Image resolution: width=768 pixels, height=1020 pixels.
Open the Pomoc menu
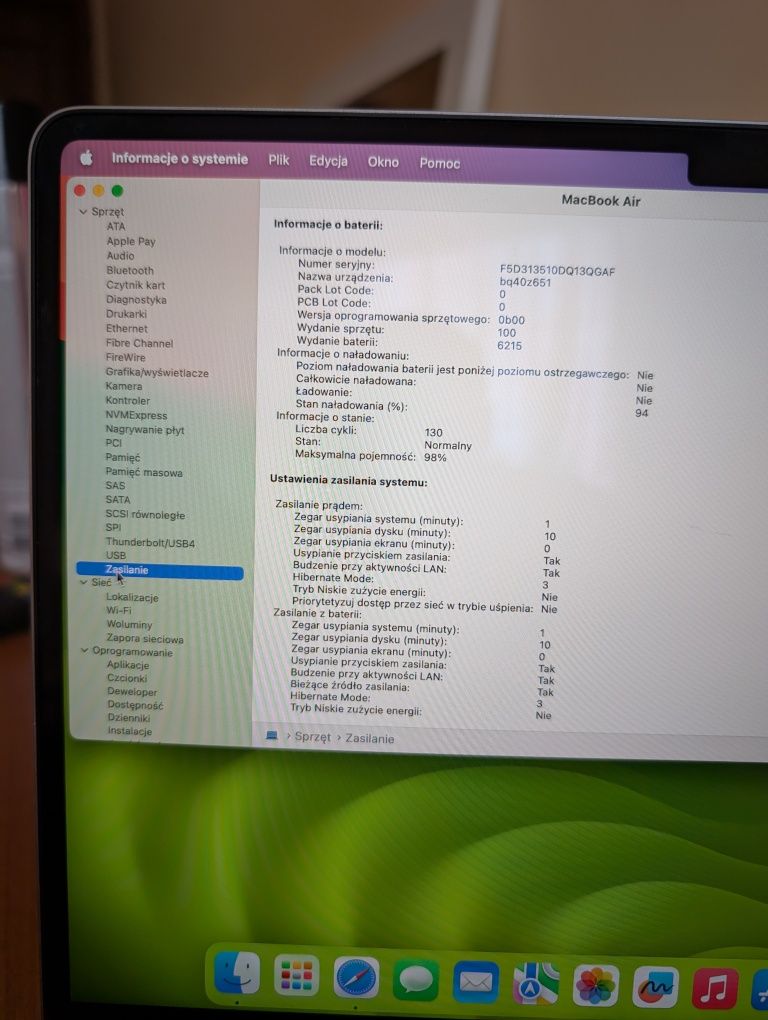pos(440,163)
